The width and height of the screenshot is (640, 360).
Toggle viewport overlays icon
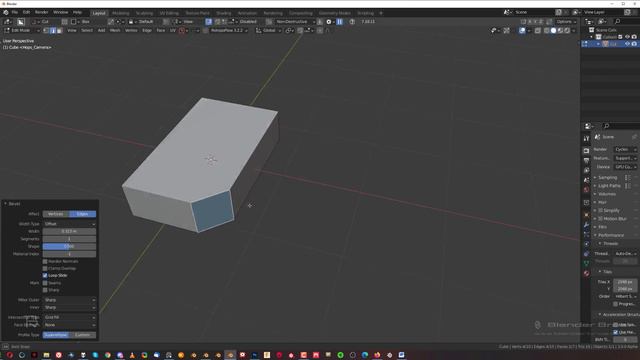point(522,31)
